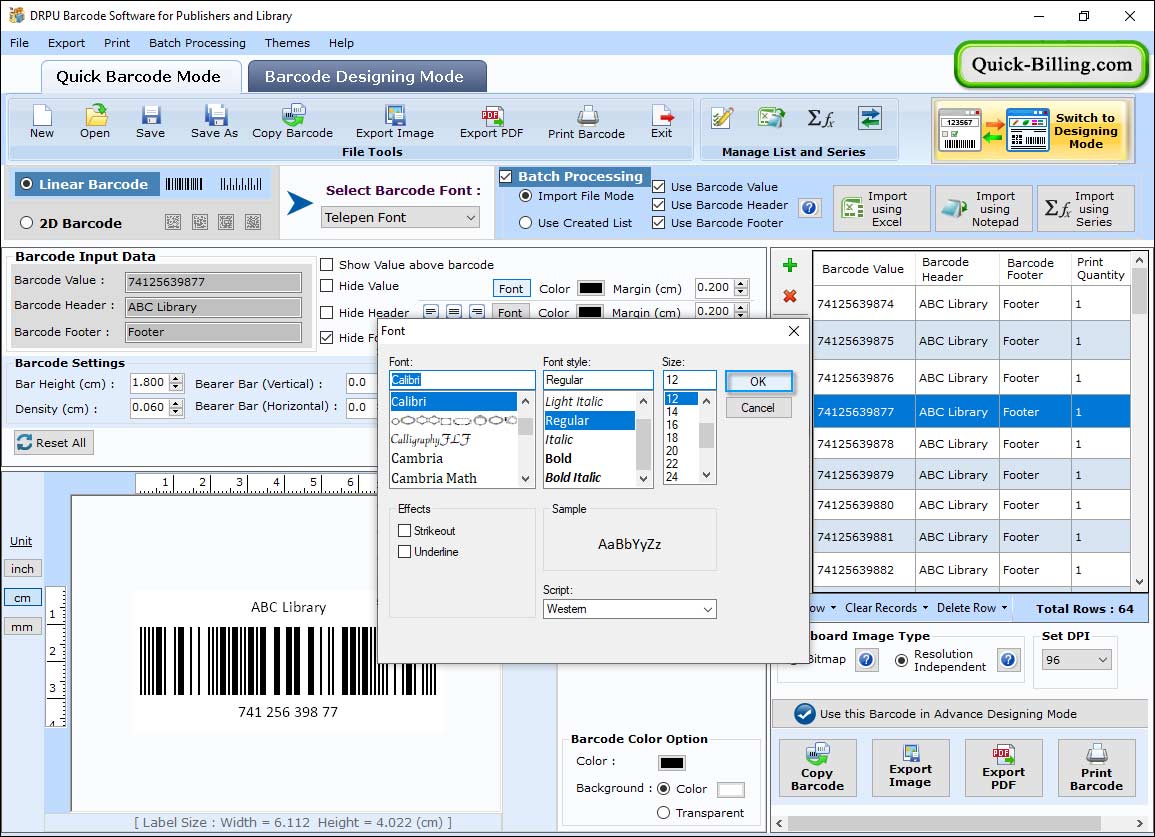Add a row with the green plus icon
The image size is (1155, 837).
[x=790, y=265]
